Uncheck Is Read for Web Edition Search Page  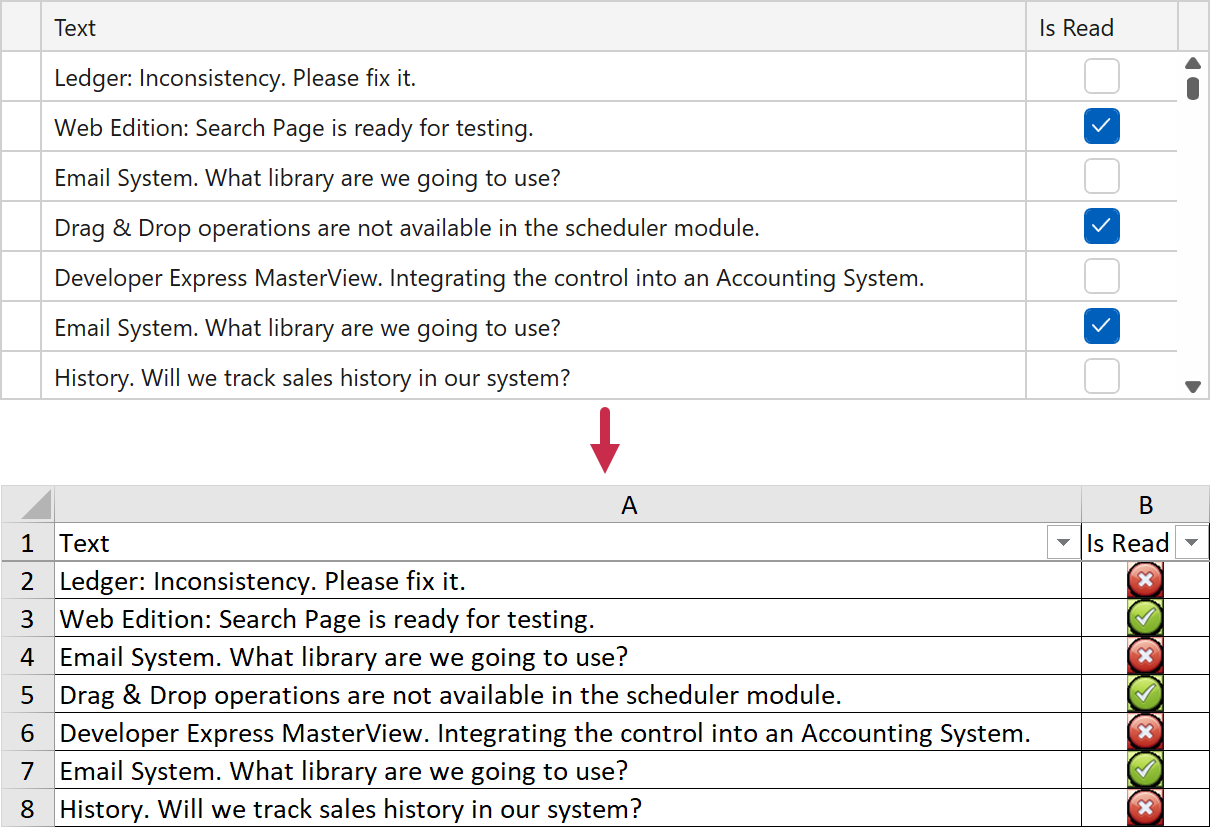1101,127
